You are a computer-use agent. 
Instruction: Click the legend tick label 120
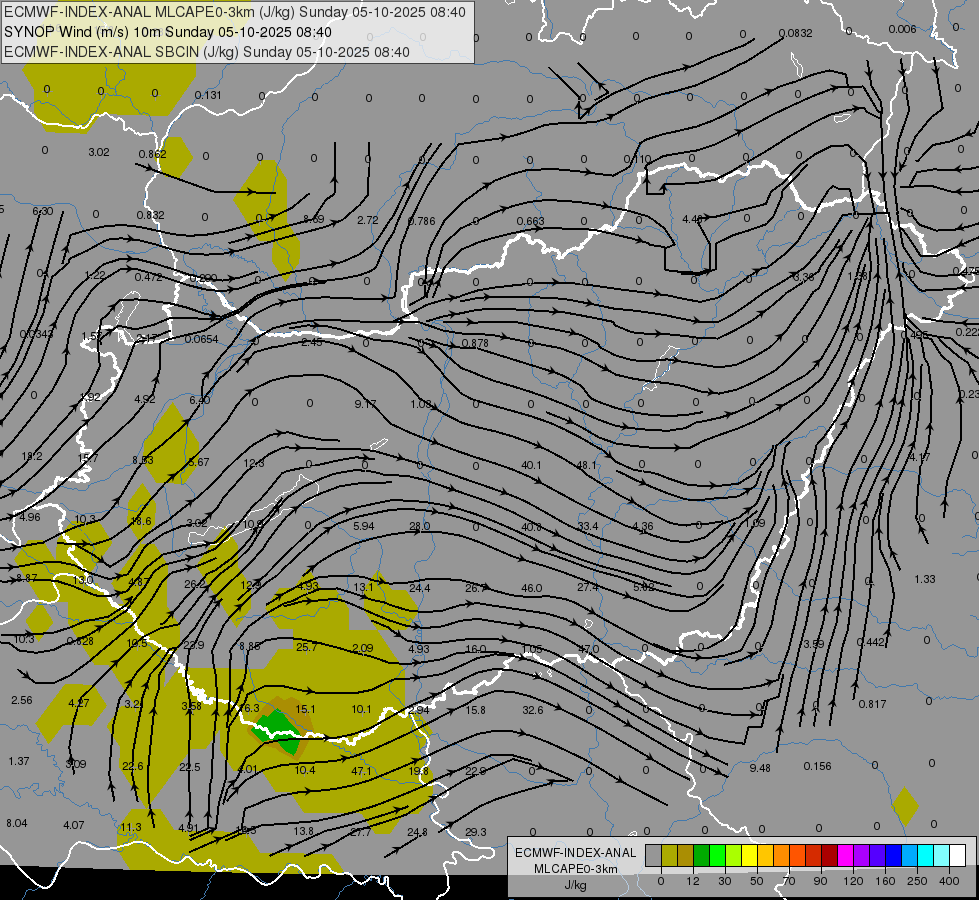(x=853, y=881)
